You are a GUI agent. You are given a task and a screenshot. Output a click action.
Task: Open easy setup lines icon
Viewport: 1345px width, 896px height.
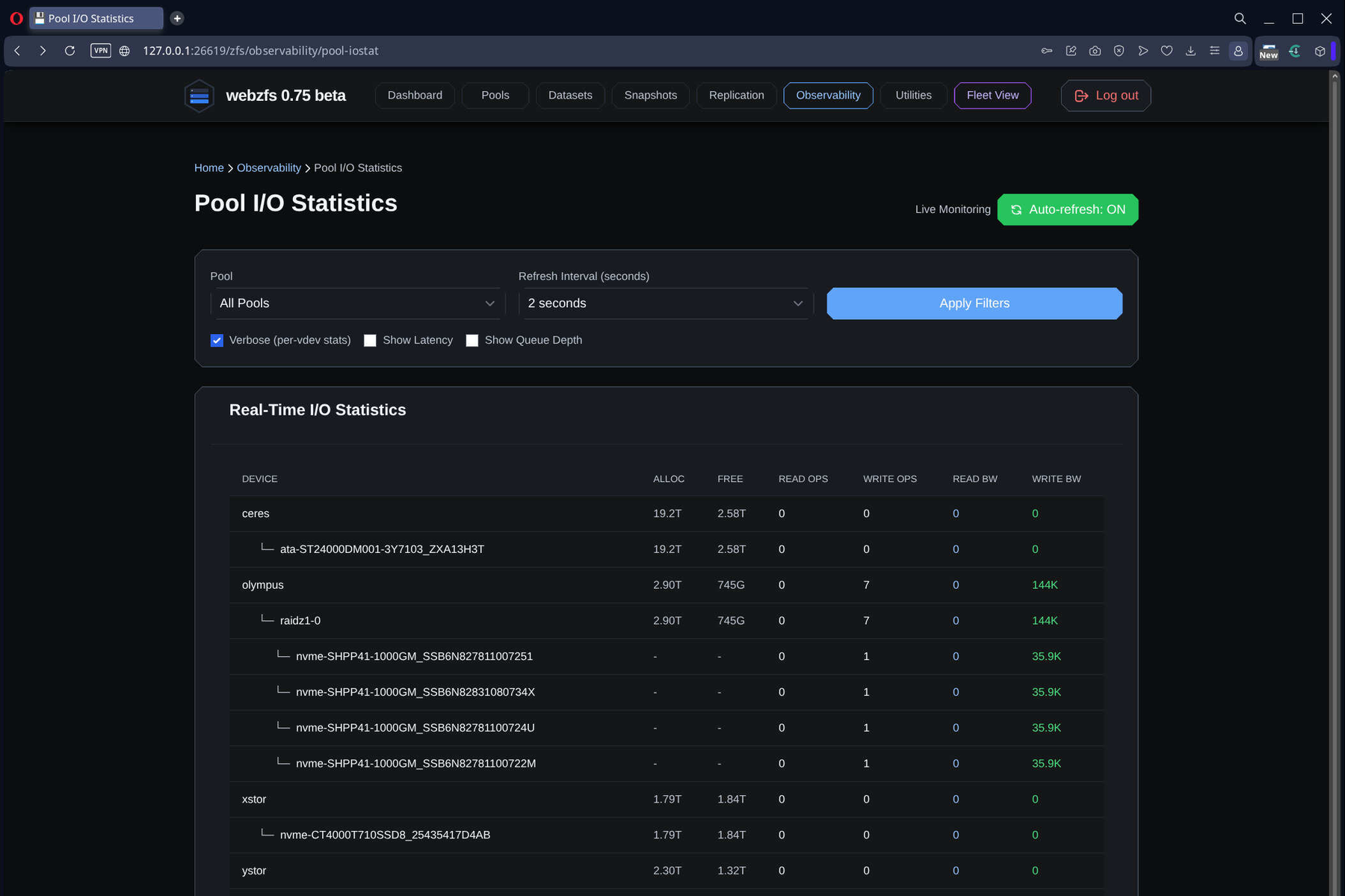click(1214, 51)
